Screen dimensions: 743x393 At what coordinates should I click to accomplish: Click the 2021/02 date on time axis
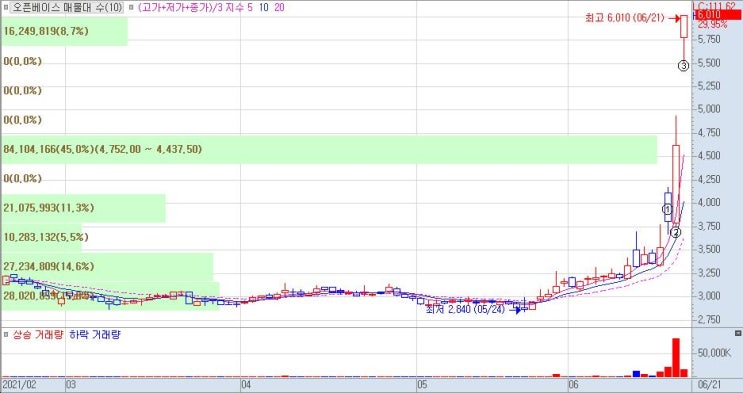pyautogui.click(x=18, y=384)
